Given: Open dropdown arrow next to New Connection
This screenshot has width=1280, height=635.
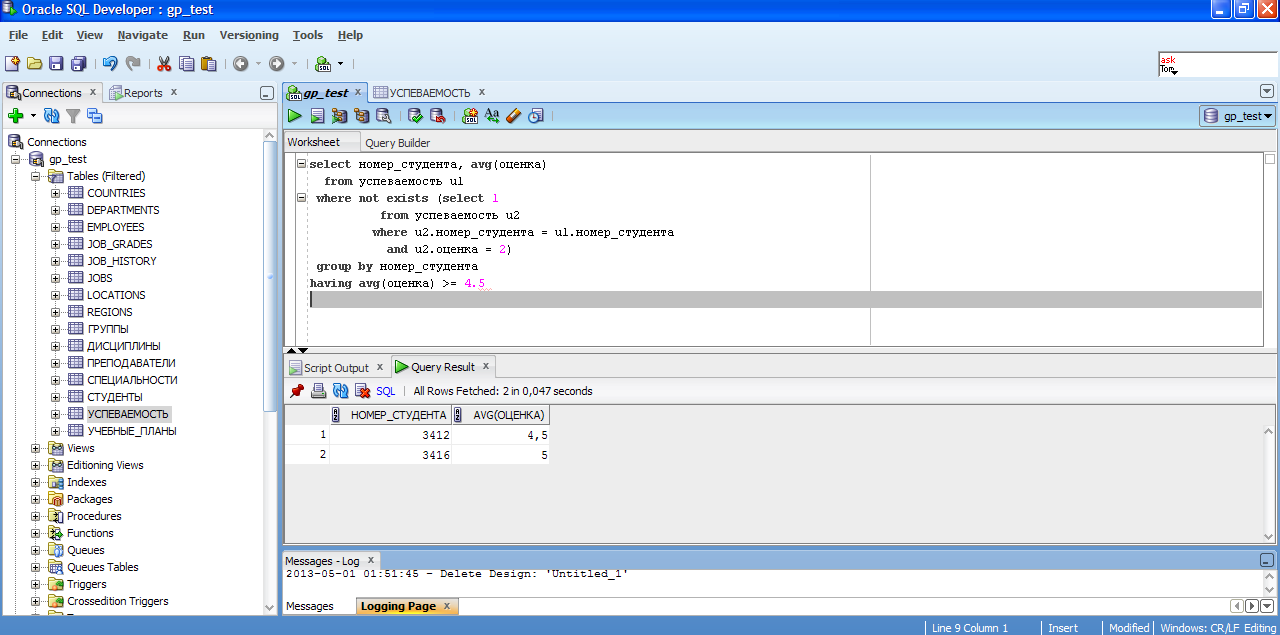Looking at the screenshot, I should 33,116.
